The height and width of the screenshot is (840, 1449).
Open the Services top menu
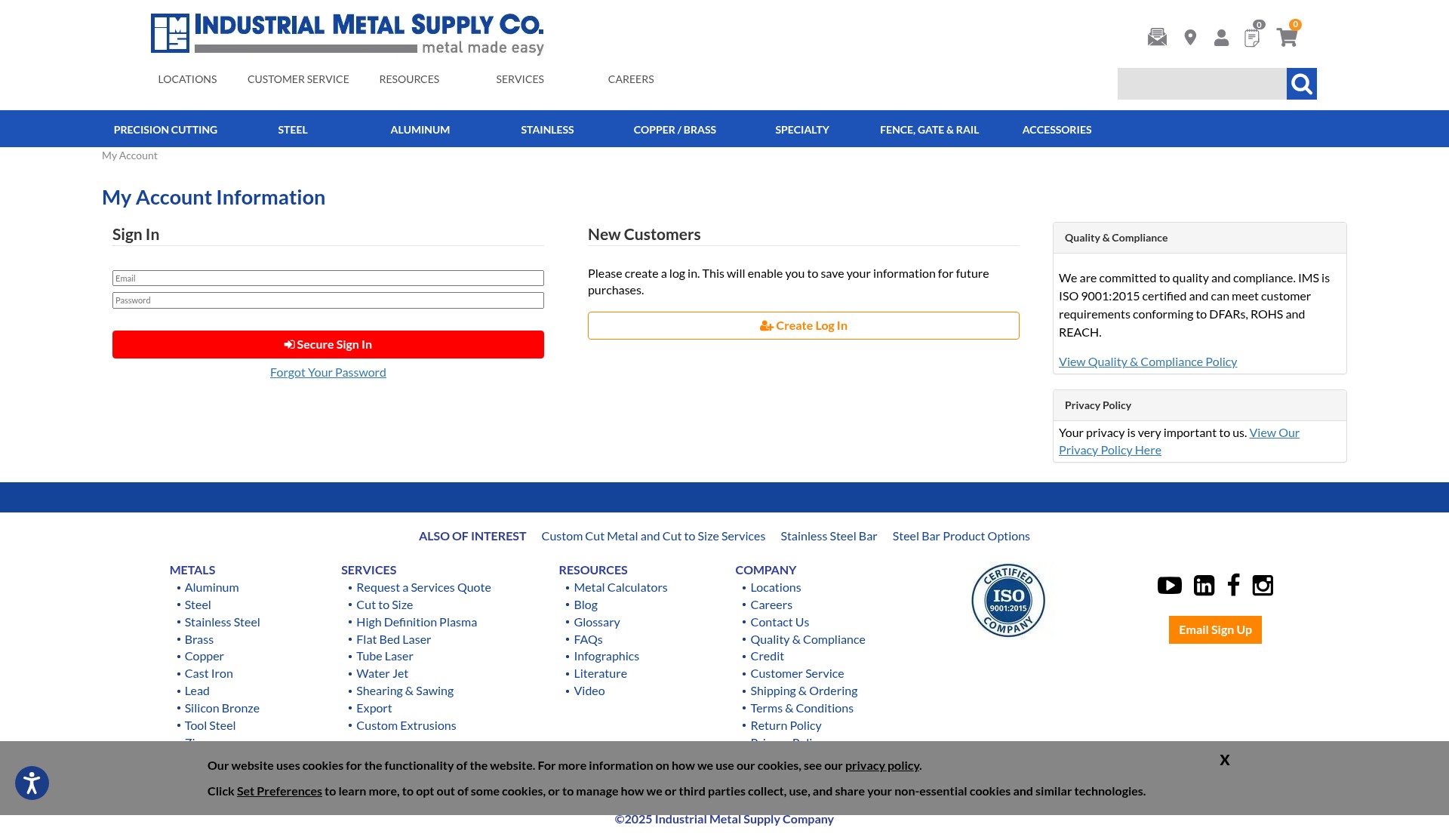520,79
